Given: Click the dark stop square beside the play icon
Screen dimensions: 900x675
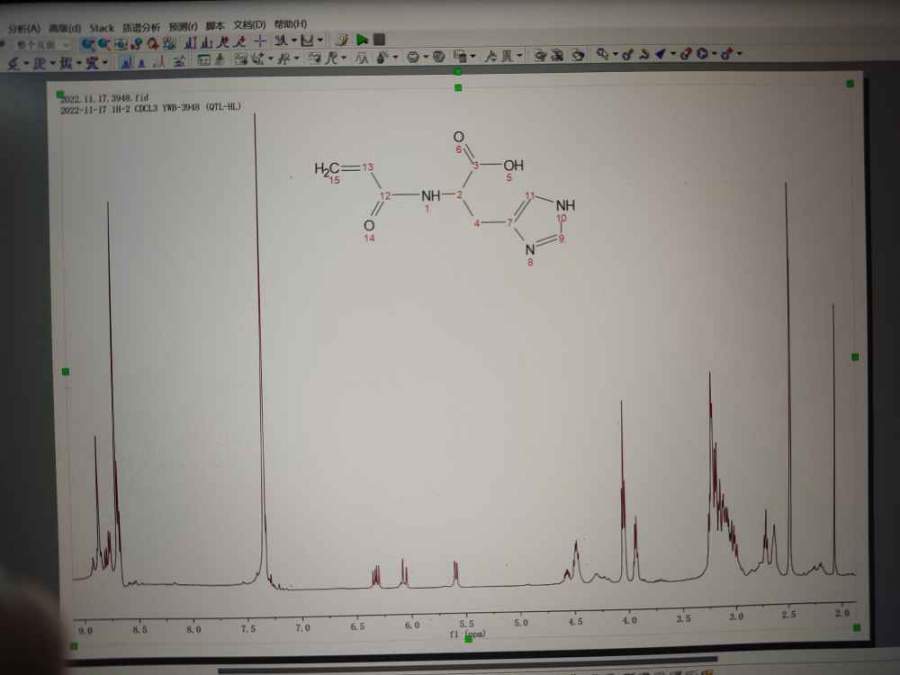Looking at the screenshot, I should pos(379,40).
